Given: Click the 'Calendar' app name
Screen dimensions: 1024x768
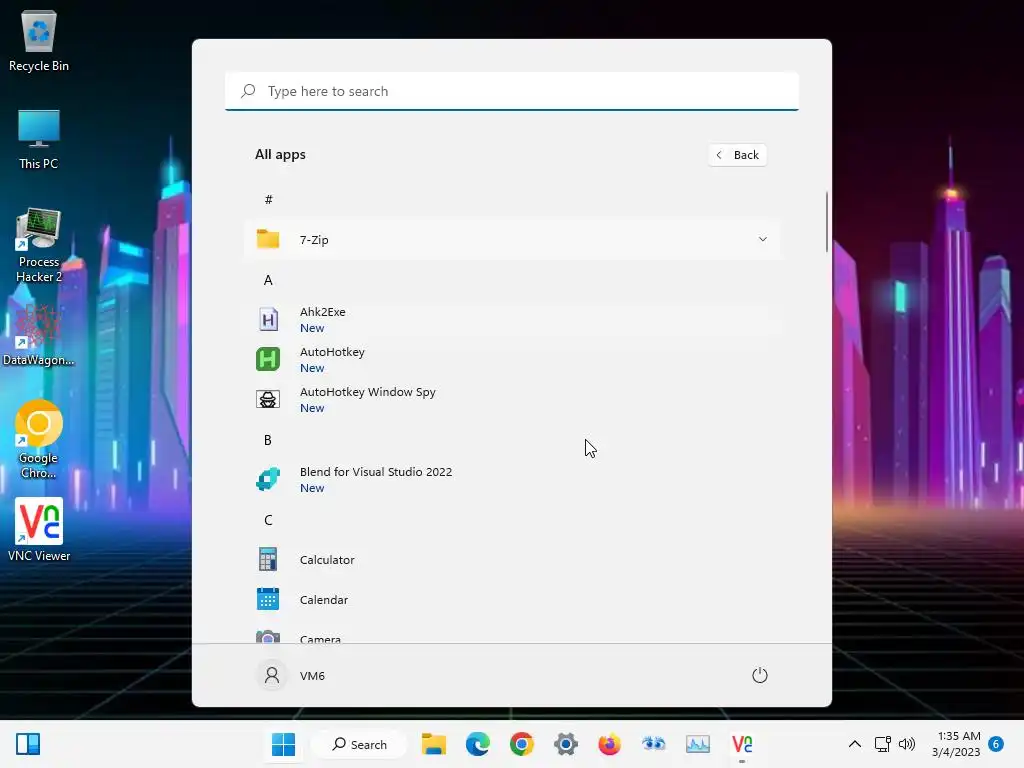Looking at the screenshot, I should click(x=324, y=600).
